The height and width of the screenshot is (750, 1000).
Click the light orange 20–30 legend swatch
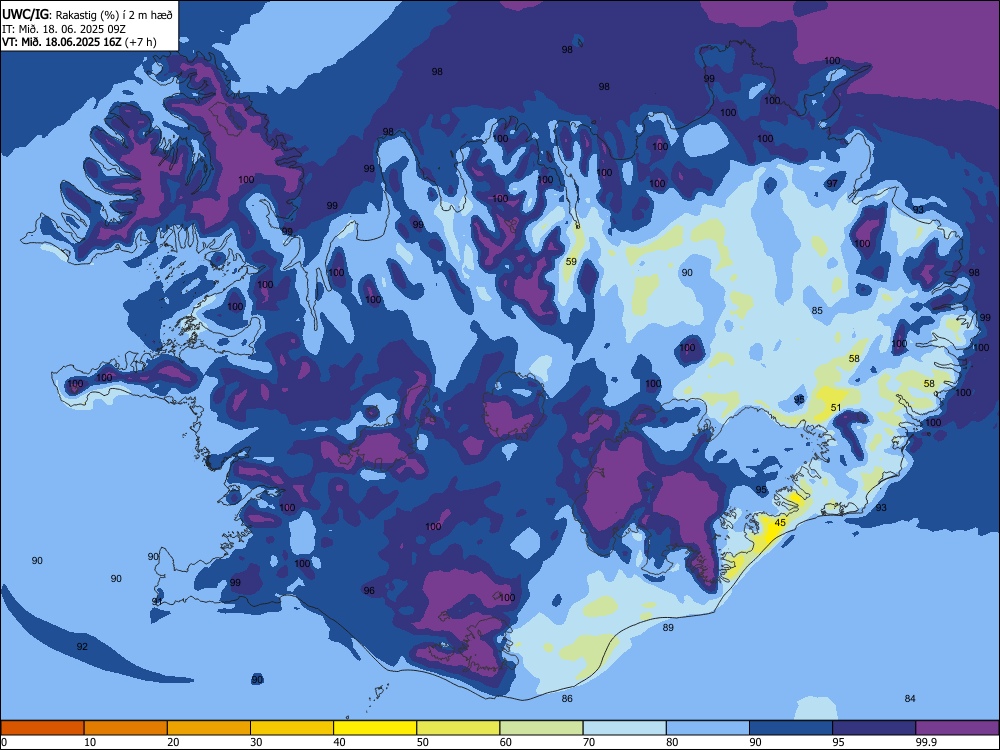pos(209,728)
